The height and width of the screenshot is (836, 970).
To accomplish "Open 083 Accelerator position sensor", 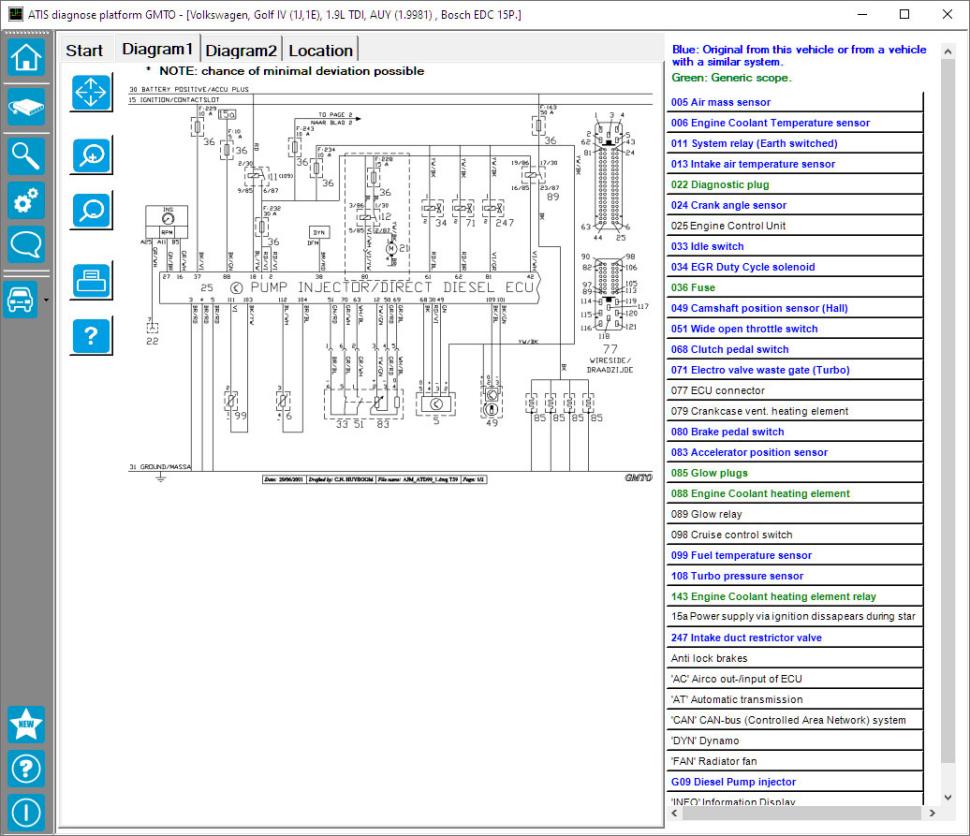I will click(794, 452).
